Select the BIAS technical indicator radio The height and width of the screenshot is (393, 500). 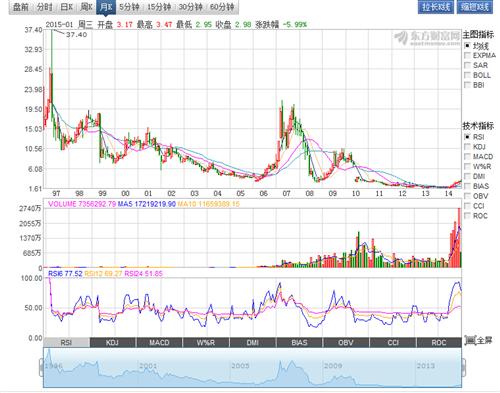[468, 186]
